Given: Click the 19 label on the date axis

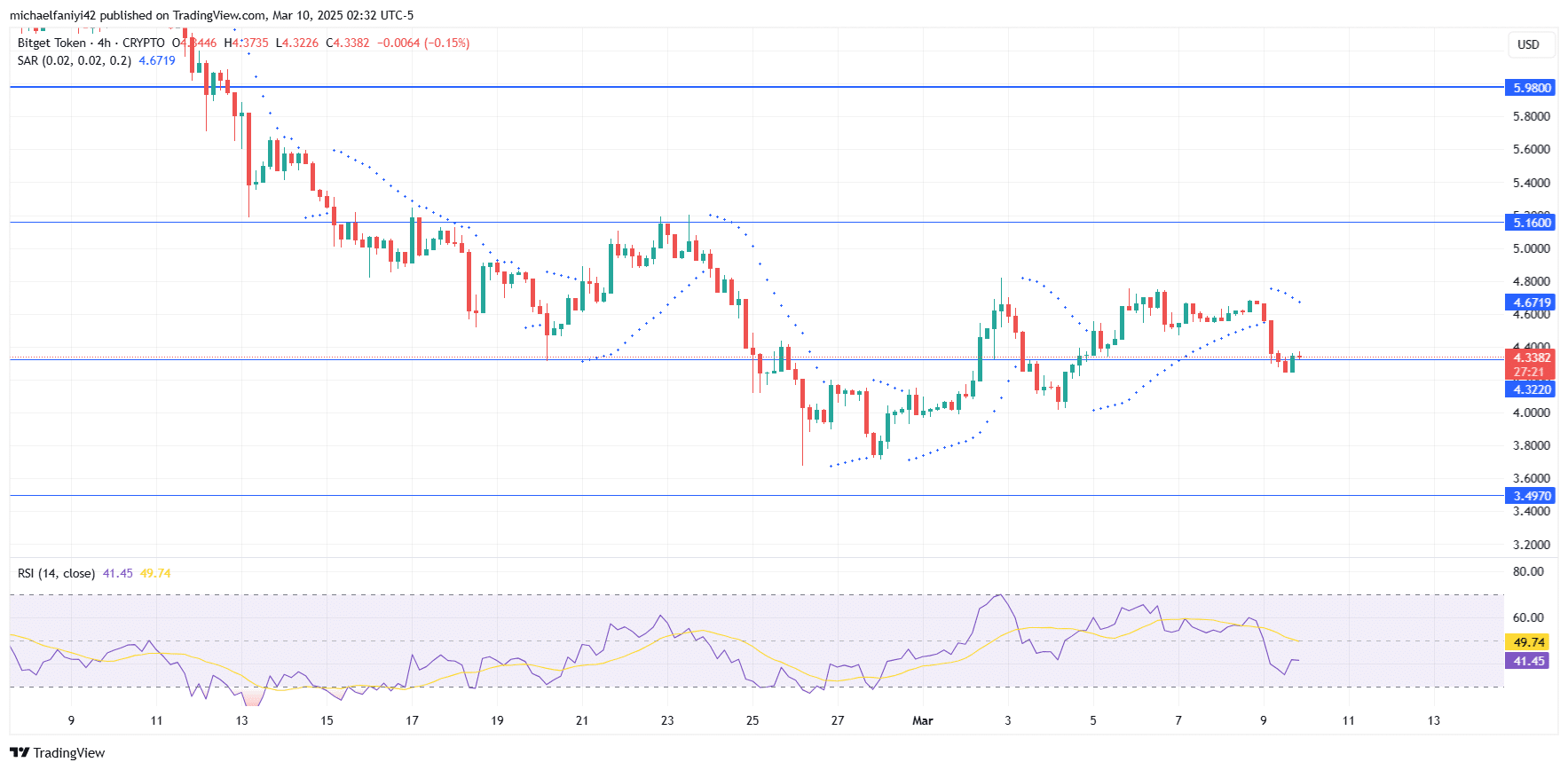Looking at the screenshot, I should (x=497, y=720).
